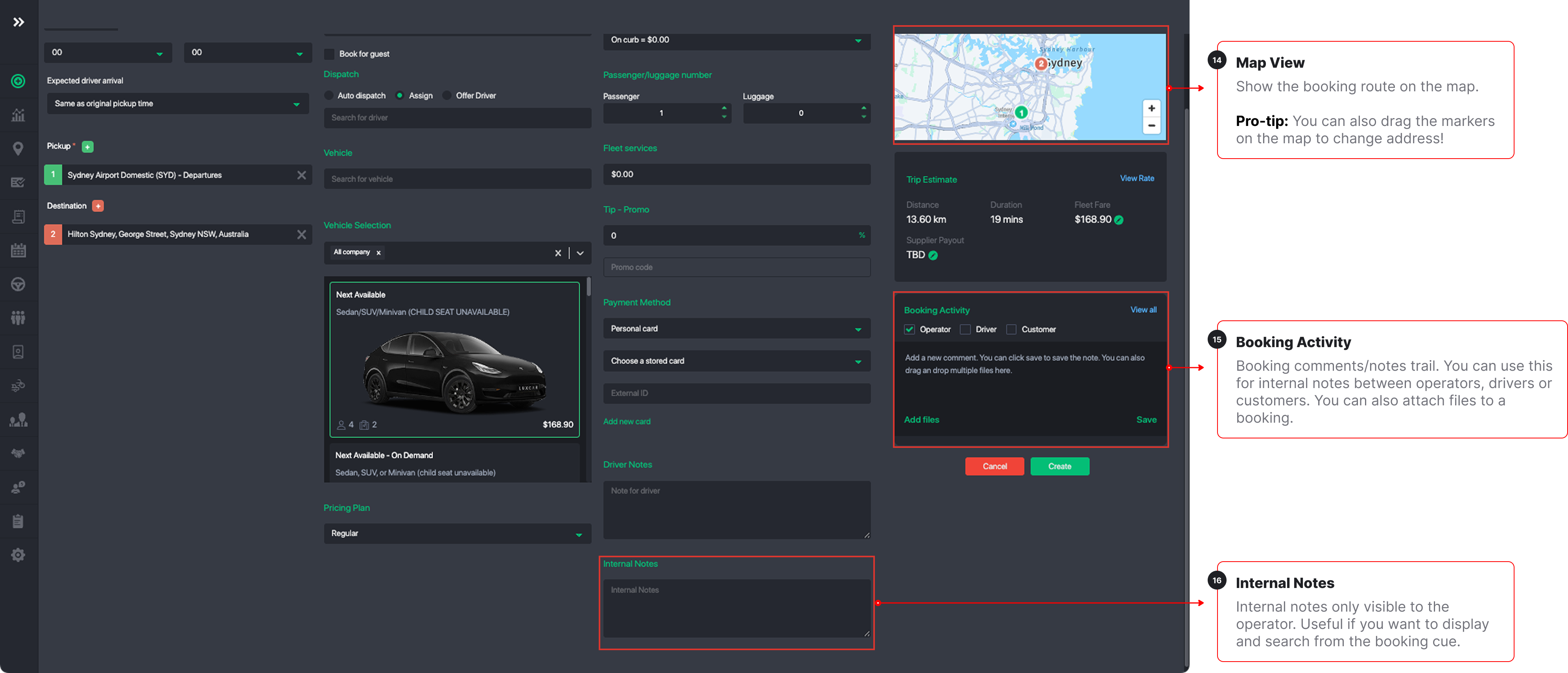Click the red add destination plus icon
1568x673 pixels.
coord(98,207)
